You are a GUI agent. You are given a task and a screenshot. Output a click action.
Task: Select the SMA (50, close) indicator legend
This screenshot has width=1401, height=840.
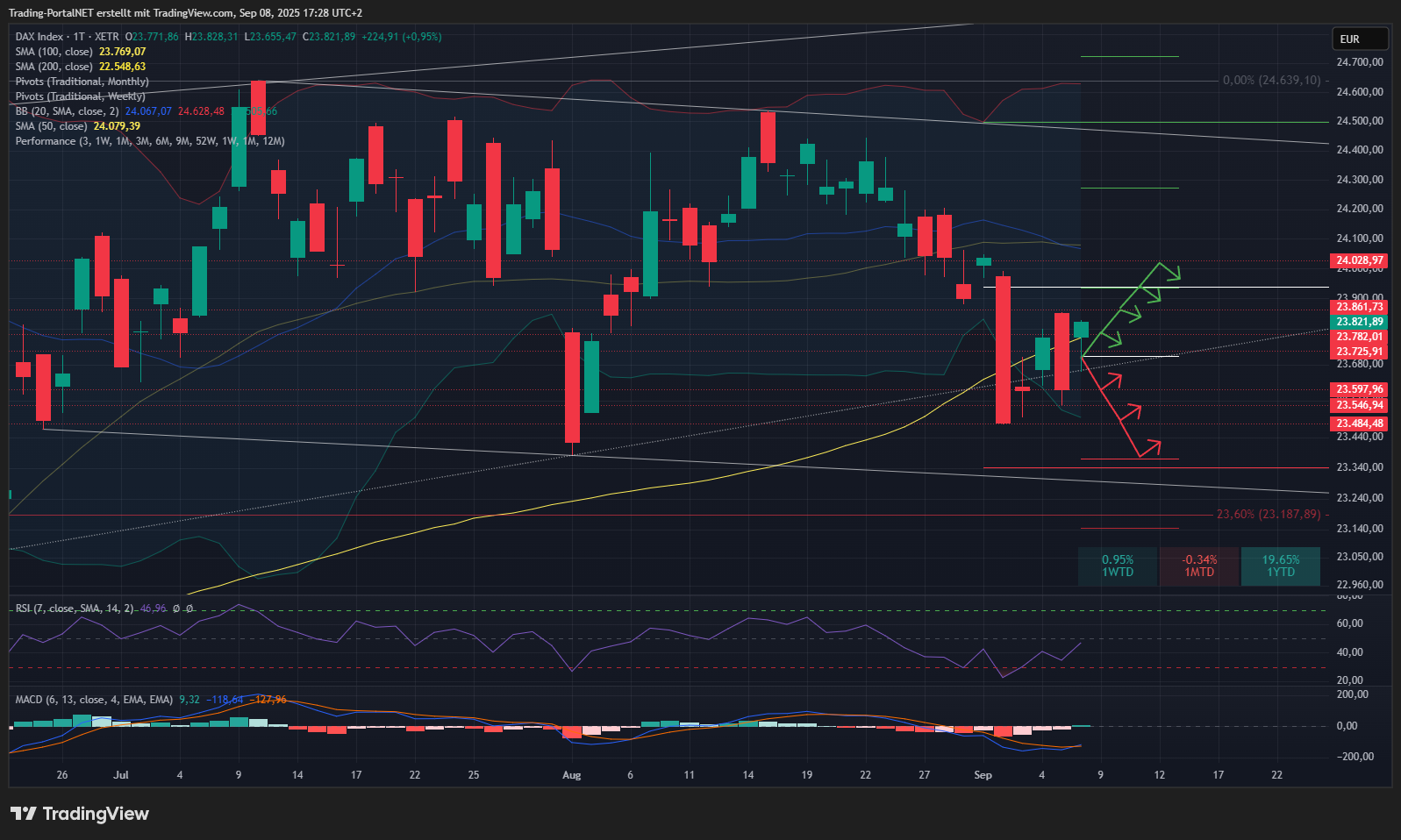point(51,126)
